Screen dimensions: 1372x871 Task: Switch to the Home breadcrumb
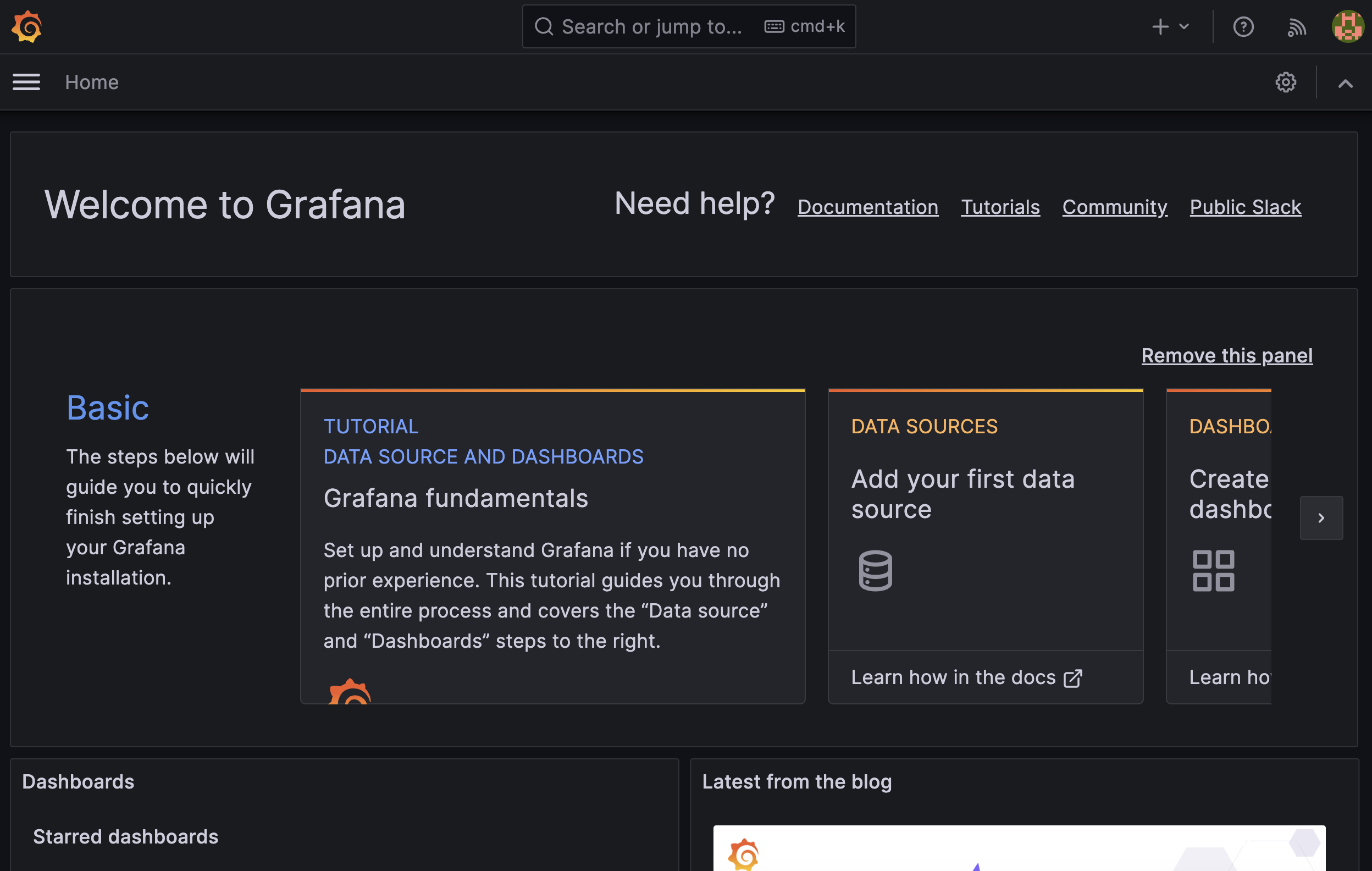tap(92, 82)
